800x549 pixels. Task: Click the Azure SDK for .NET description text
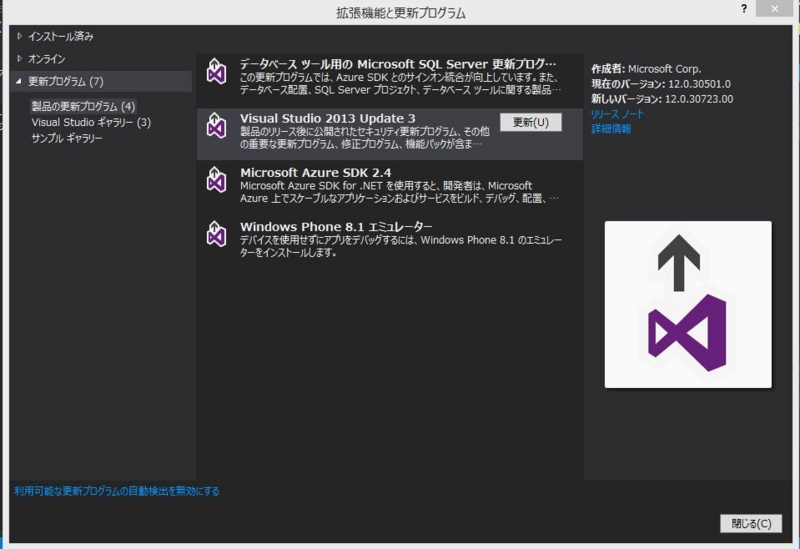[399, 192]
